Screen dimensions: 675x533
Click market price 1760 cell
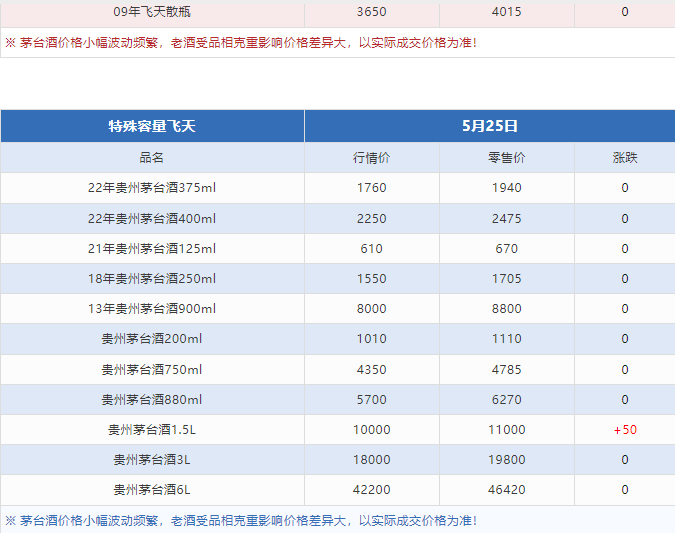tap(372, 188)
